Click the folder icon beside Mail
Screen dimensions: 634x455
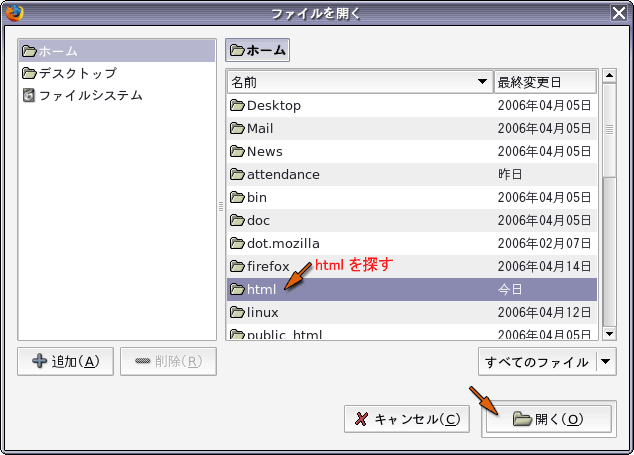(x=237, y=129)
